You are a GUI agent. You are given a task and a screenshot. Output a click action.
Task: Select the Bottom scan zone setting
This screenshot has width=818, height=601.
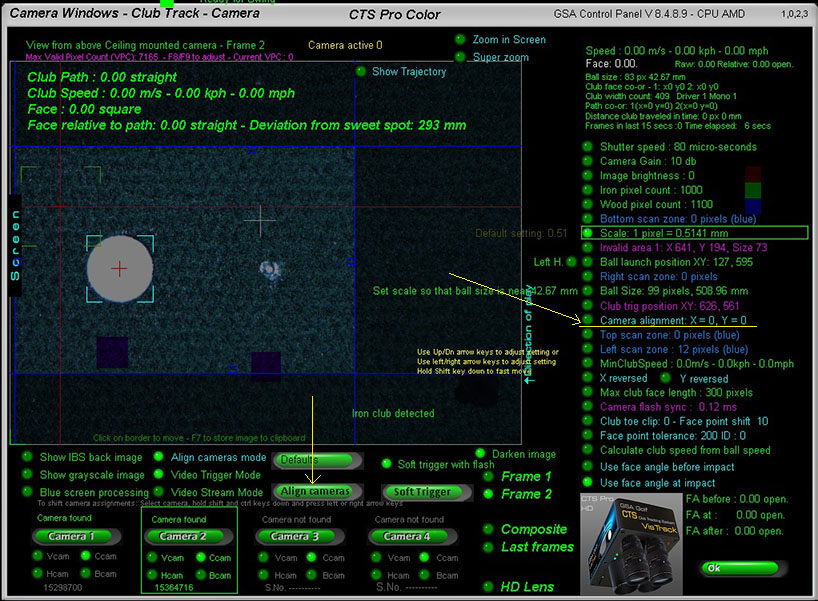[x=587, y=219]
